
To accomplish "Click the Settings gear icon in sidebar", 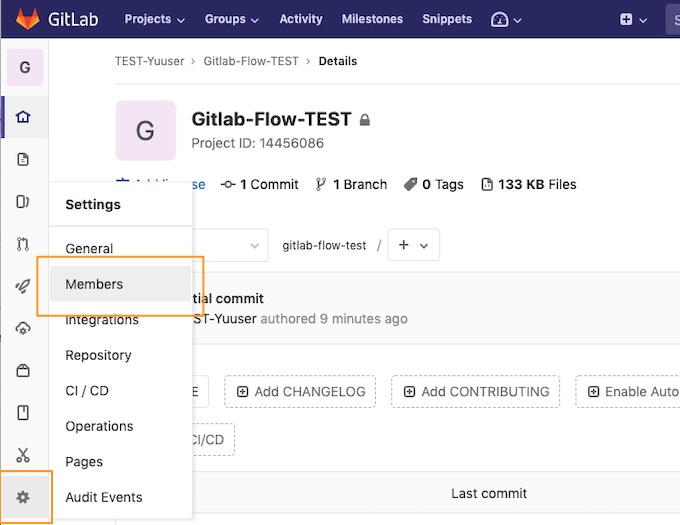I will click(23, 497).
